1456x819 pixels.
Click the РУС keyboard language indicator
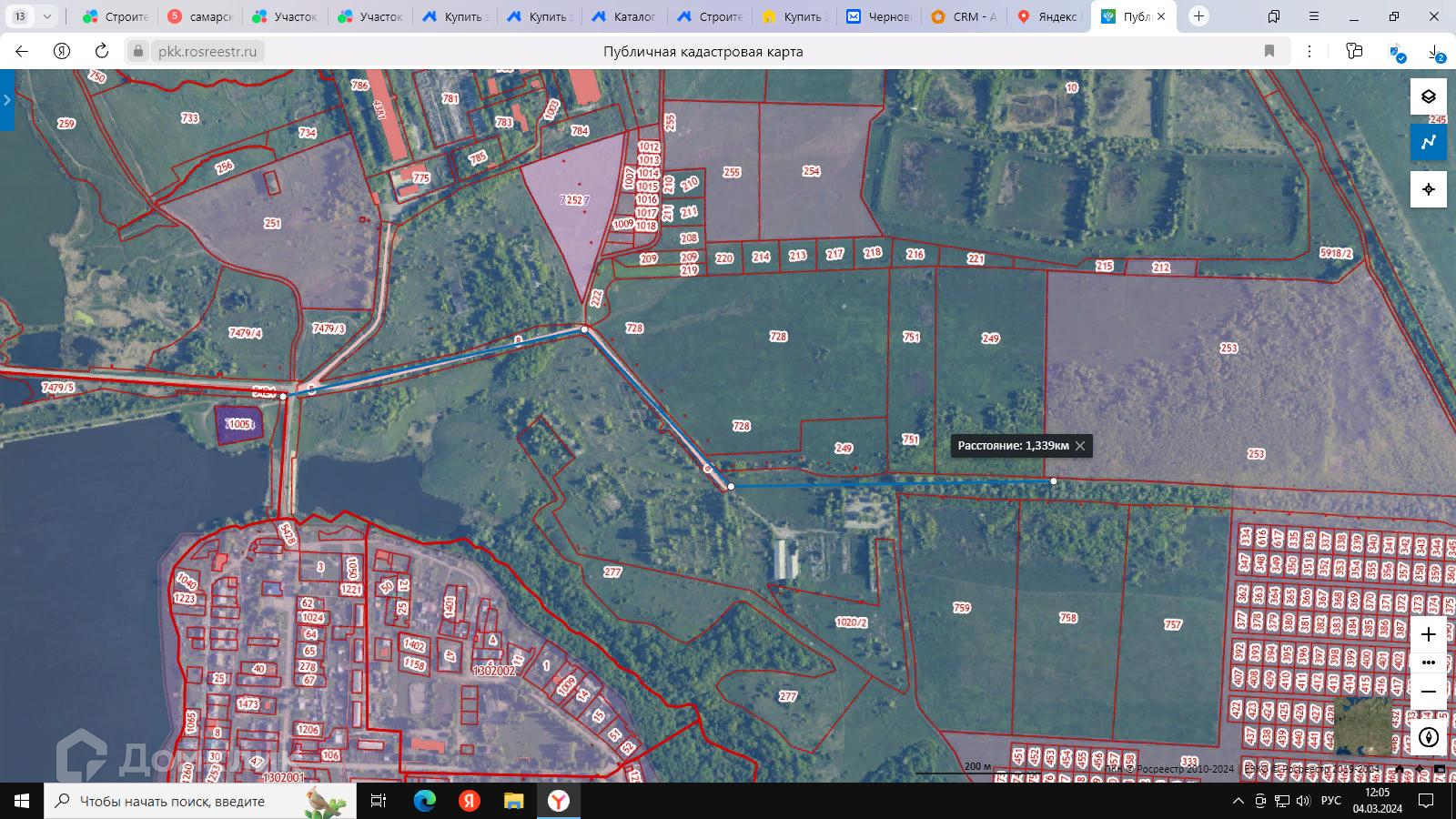1330,801
